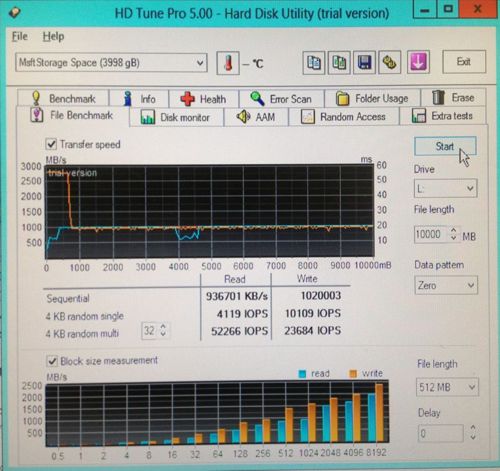Open the Health tab

click(x=204, y=99)
